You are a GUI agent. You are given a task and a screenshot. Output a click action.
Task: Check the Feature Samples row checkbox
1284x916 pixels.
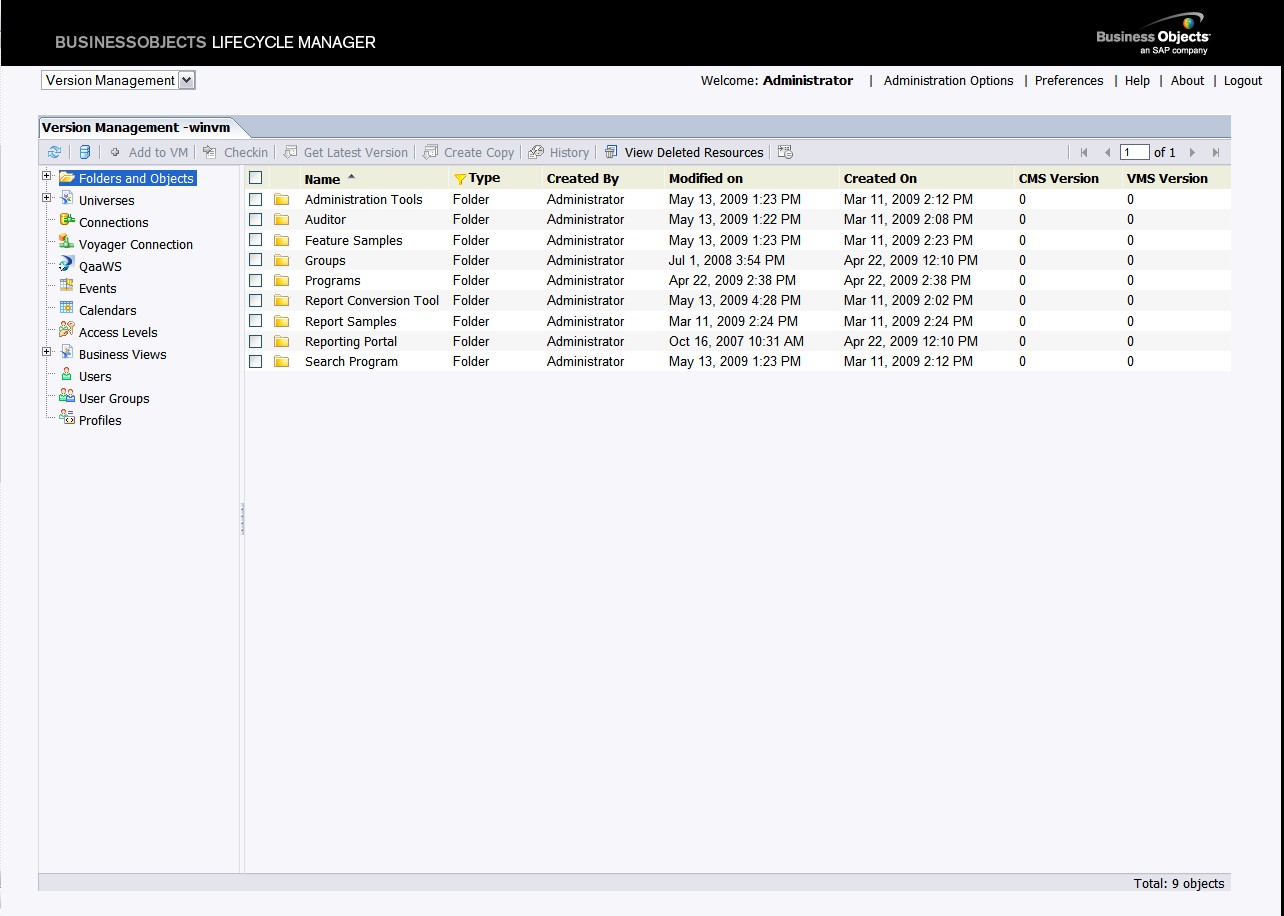click(256, 240)
